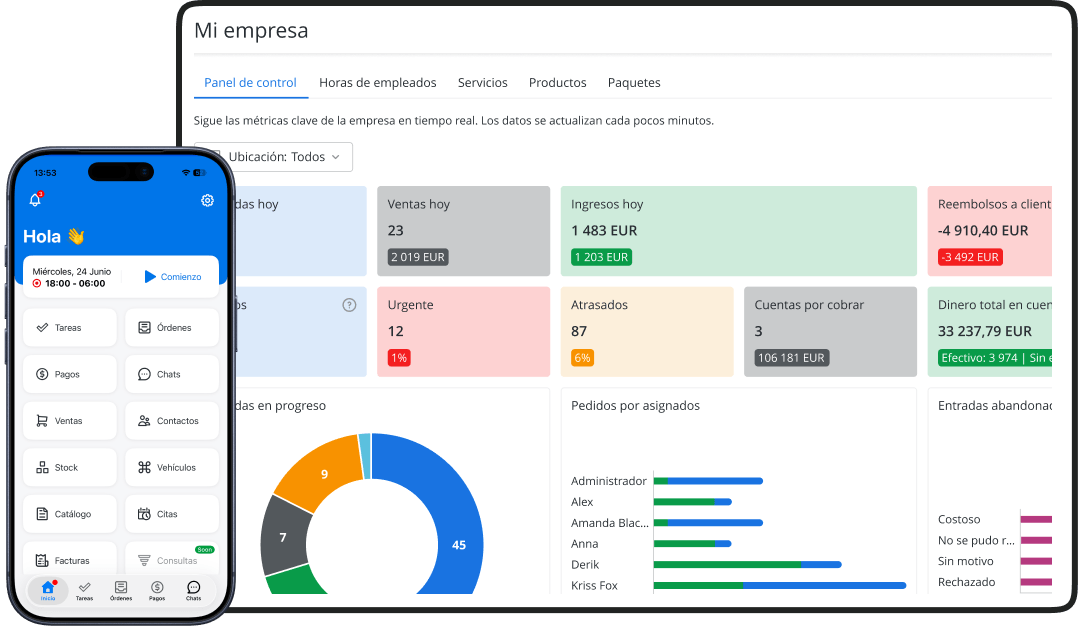Tap the Comienzo play icon
The image size is (1078, 630).
(x=150, y=276)
